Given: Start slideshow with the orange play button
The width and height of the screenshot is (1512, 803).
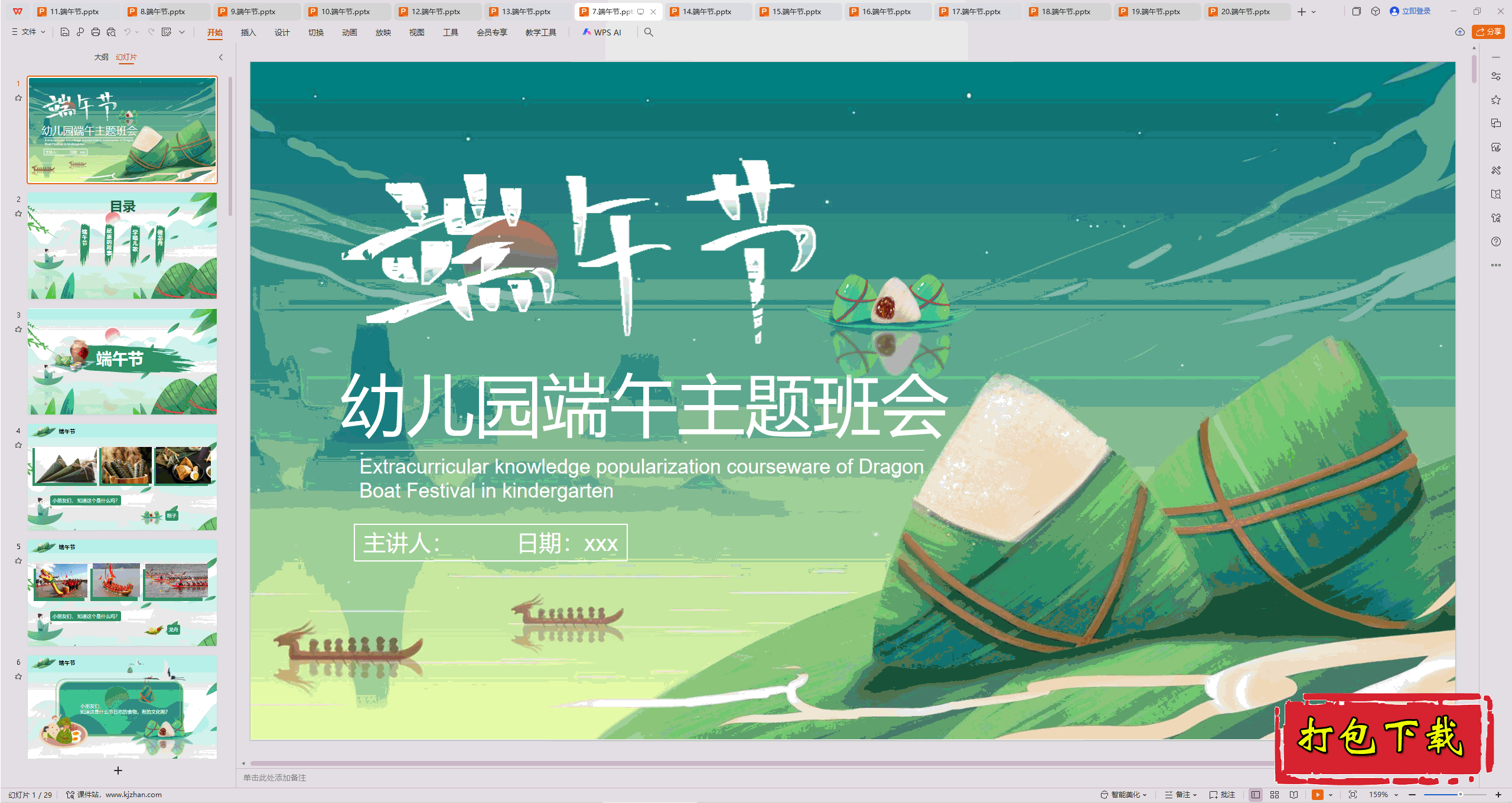Looking at the screenshot, I should tap(1317, 795).
